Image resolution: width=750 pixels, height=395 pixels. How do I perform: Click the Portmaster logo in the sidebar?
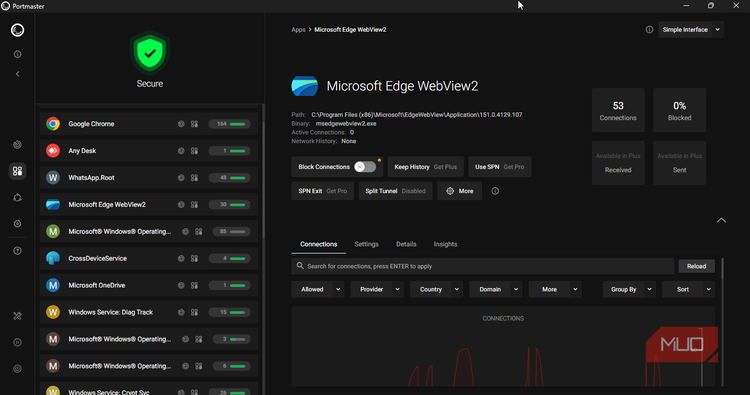18,30
